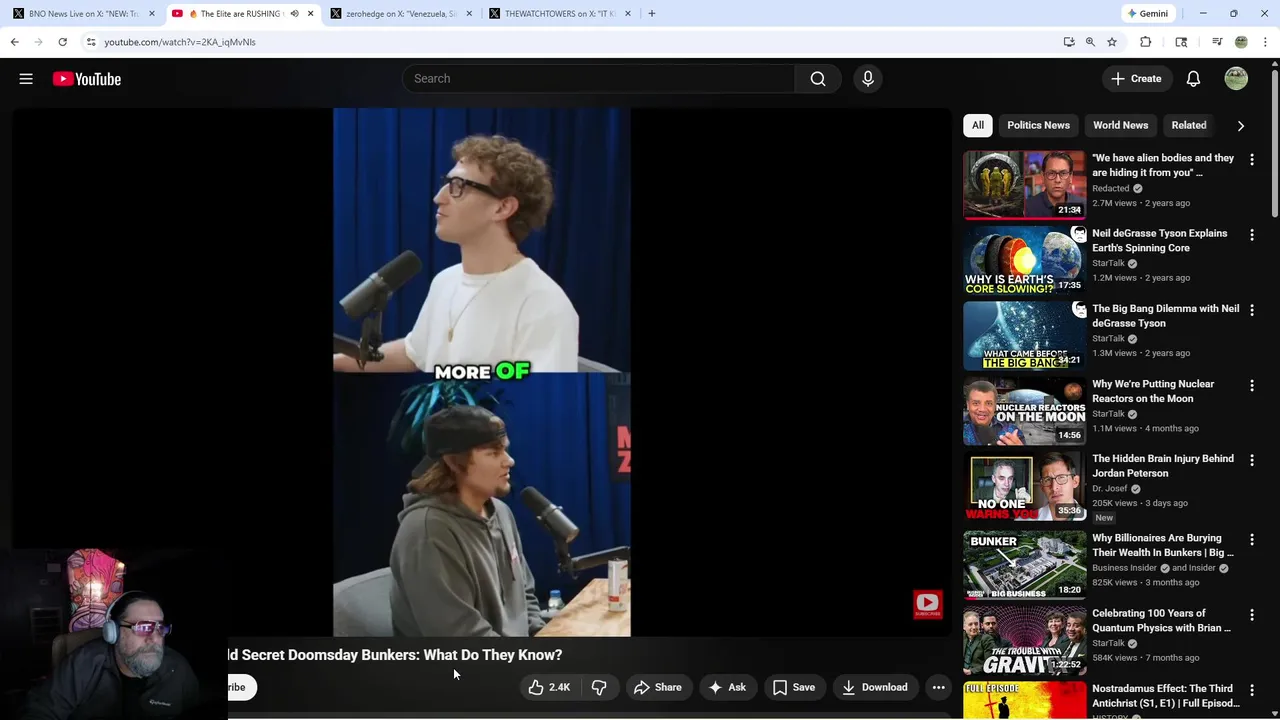Open options for 'We have alien bodies' video
The height and width of the screenshot is (720, 1280).
coord(1251,159)
